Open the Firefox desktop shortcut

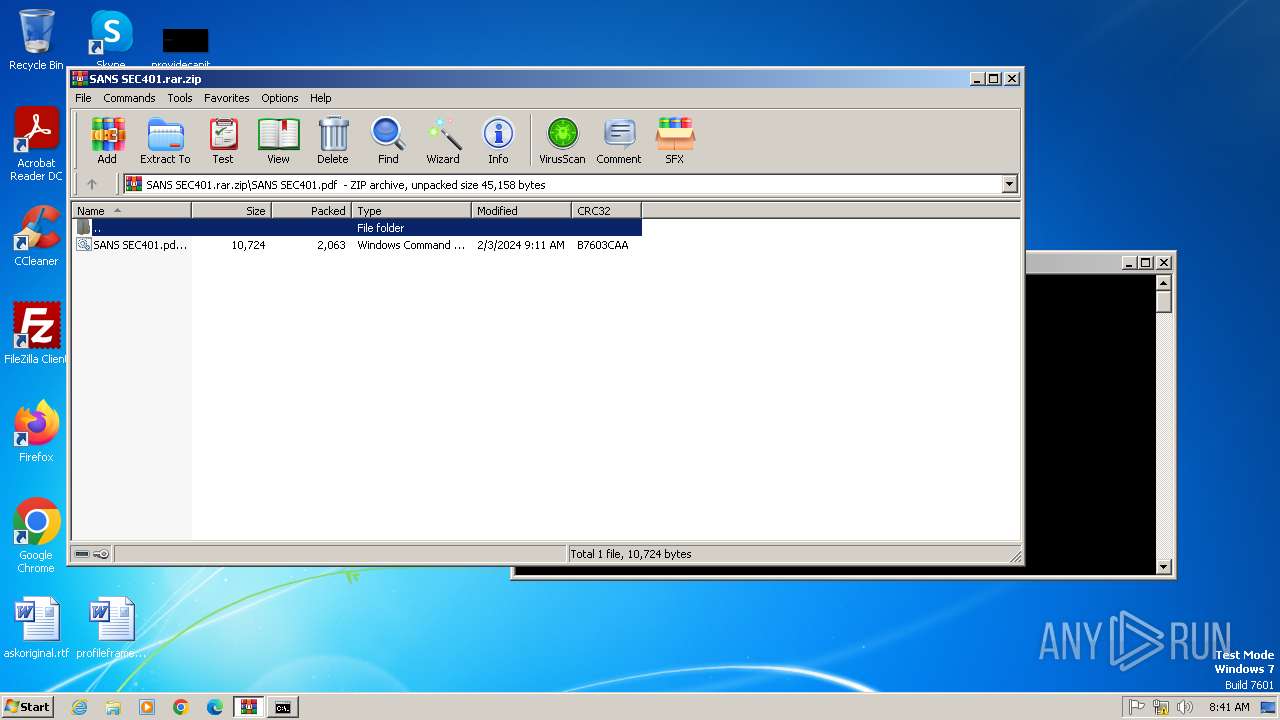(x=36, y=432)
